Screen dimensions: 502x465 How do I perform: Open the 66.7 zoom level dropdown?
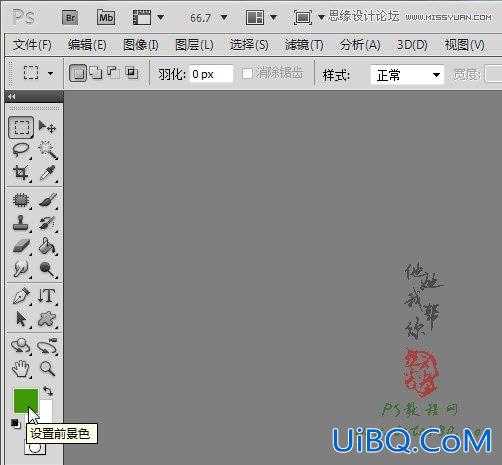click(x=224, y=17)
